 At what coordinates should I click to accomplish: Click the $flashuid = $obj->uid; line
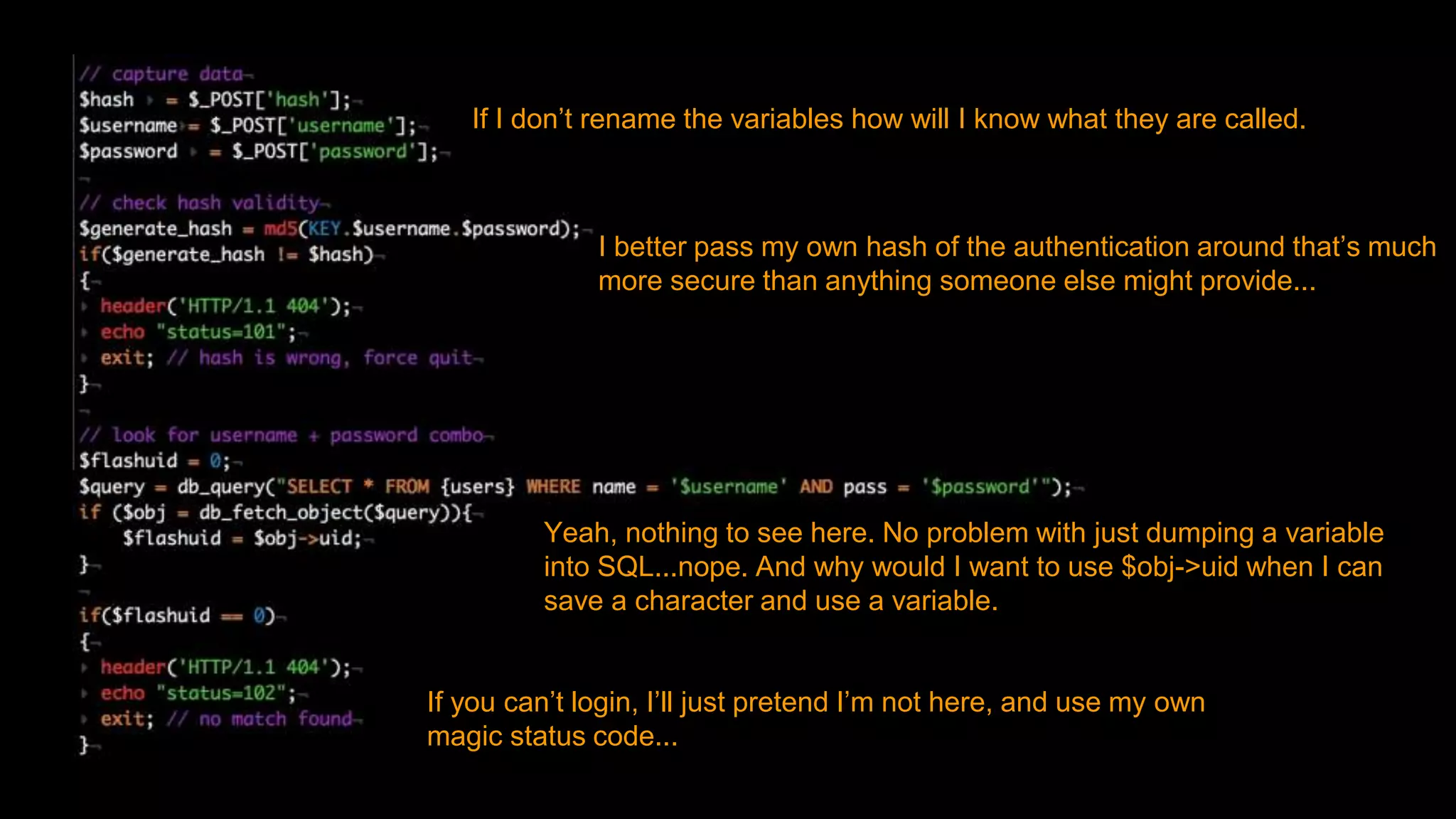point(242,538)
